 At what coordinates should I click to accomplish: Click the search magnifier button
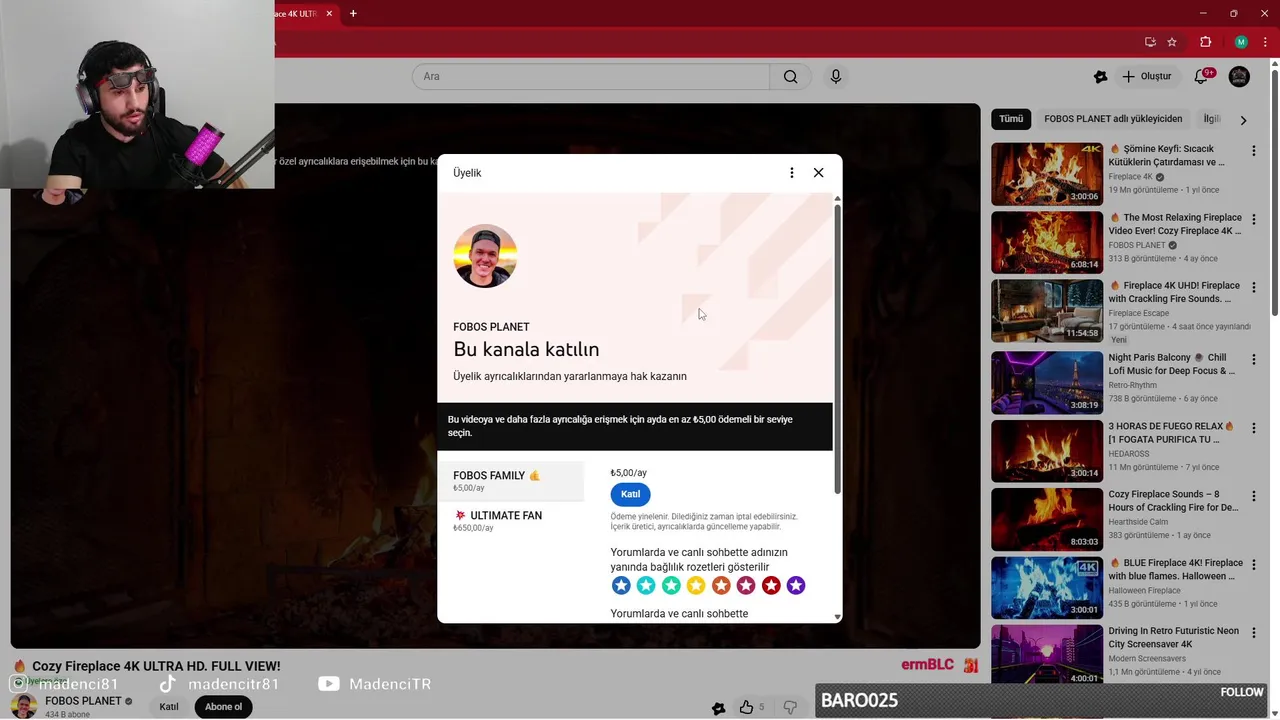pos(791,77)
